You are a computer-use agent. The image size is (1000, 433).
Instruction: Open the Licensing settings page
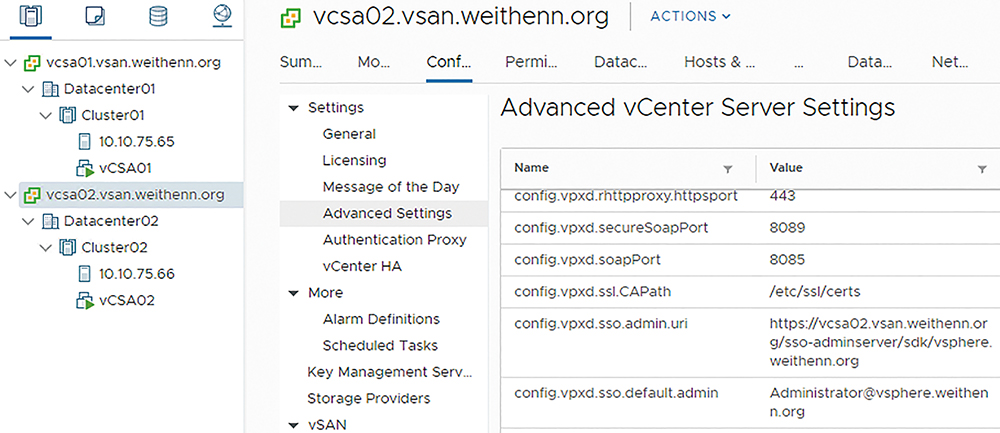coord(355,160)
